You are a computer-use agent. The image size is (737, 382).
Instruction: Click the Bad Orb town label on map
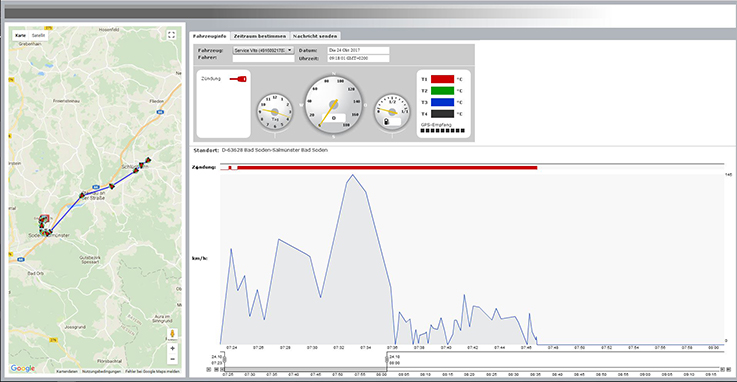pos(35,273)
